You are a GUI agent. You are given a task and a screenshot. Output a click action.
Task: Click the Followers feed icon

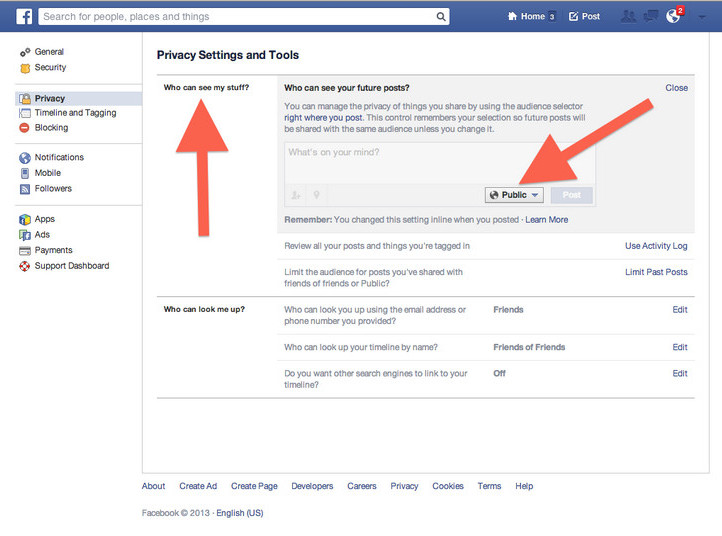click(25, 189)
